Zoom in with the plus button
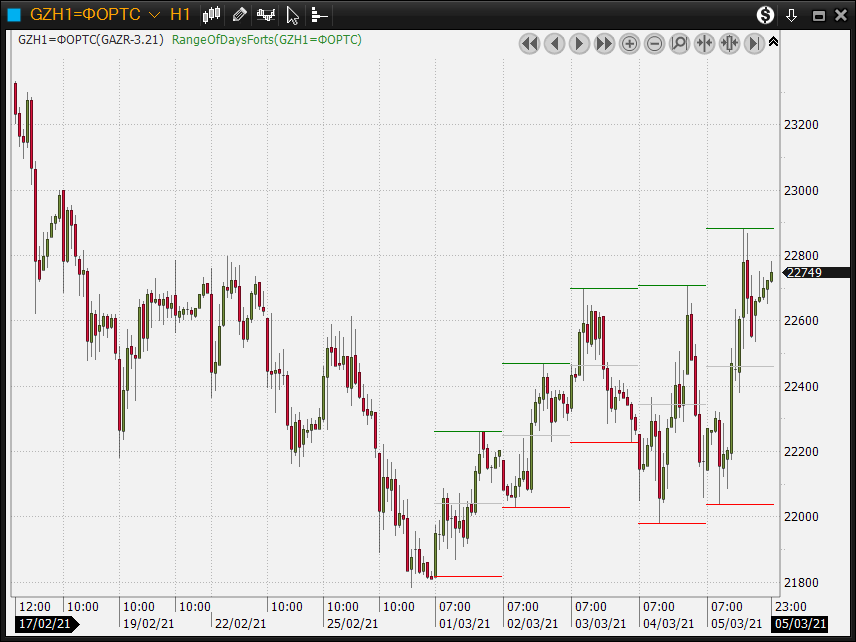This screenshot has width=856, height=642. [629, 43]
